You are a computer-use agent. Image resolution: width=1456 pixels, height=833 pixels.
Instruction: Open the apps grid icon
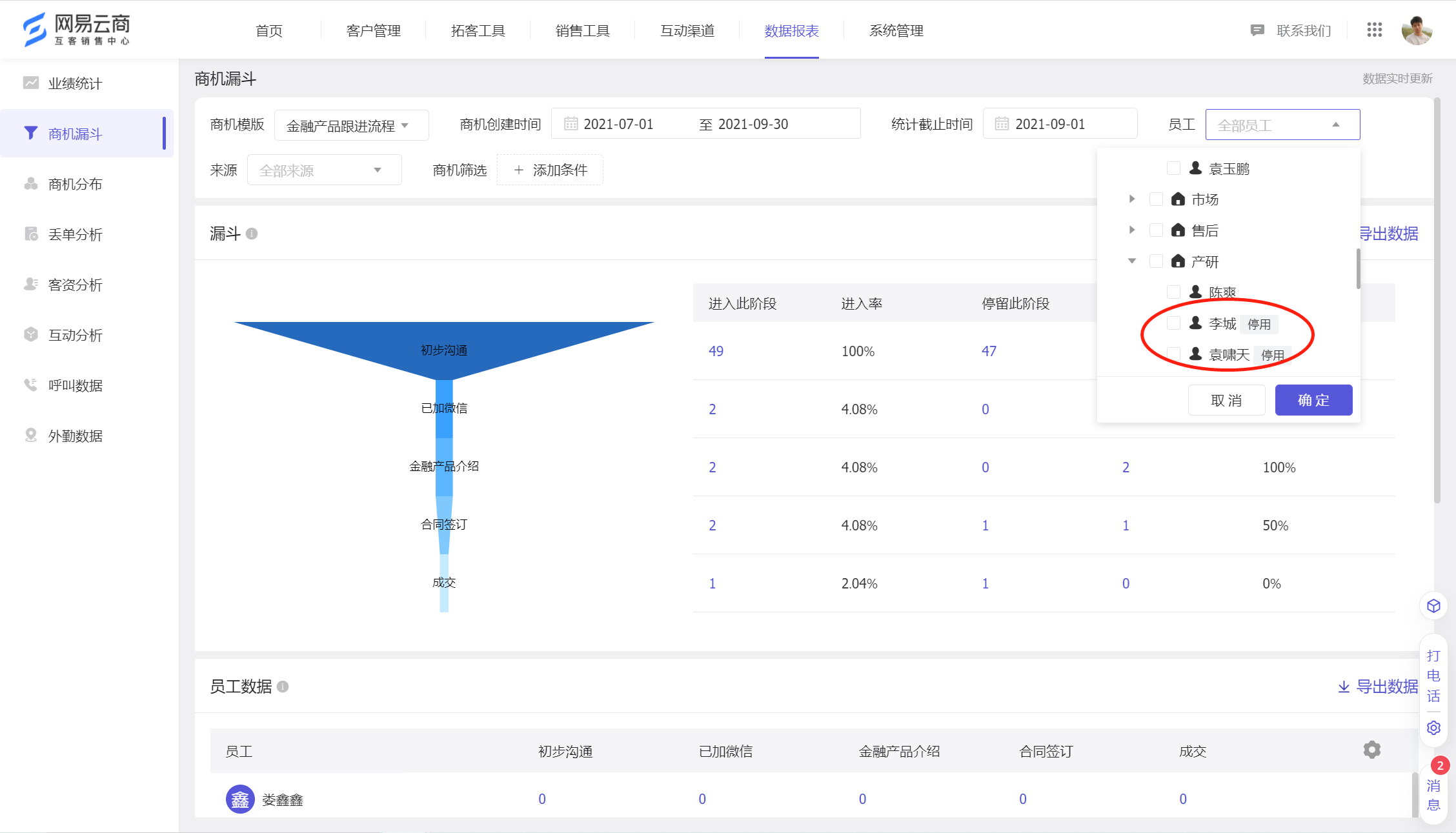click(x=1374, y=30)
